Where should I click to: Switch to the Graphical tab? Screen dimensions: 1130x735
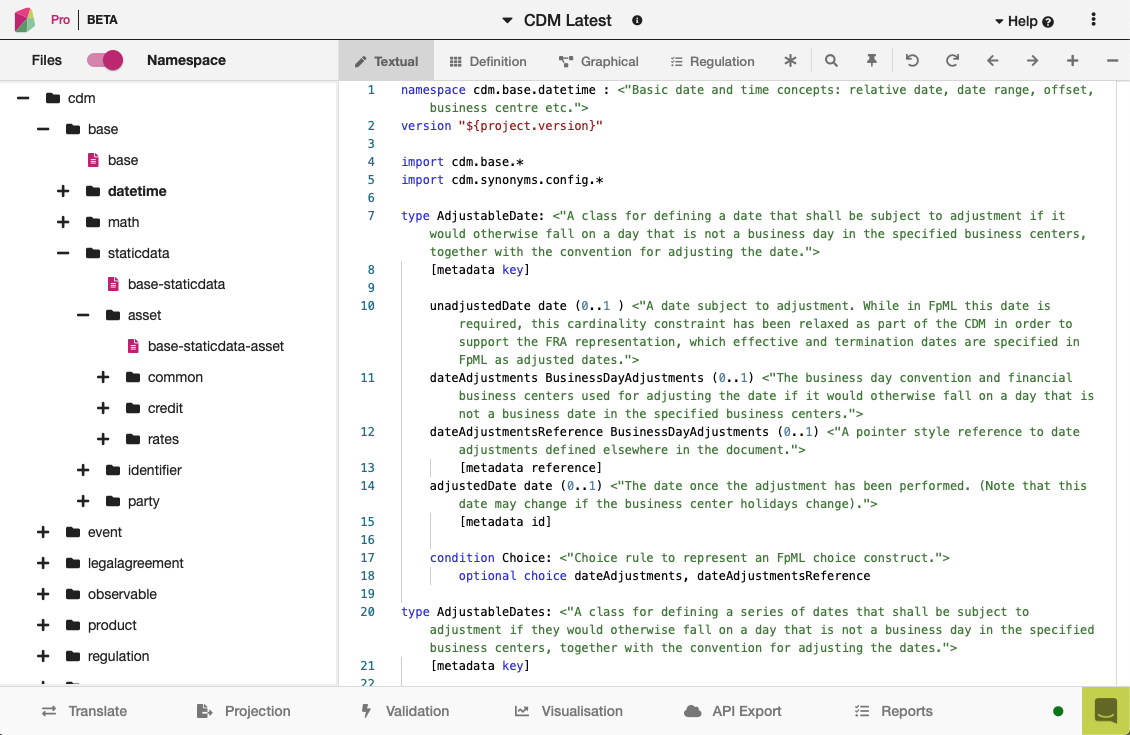(597, 61)
